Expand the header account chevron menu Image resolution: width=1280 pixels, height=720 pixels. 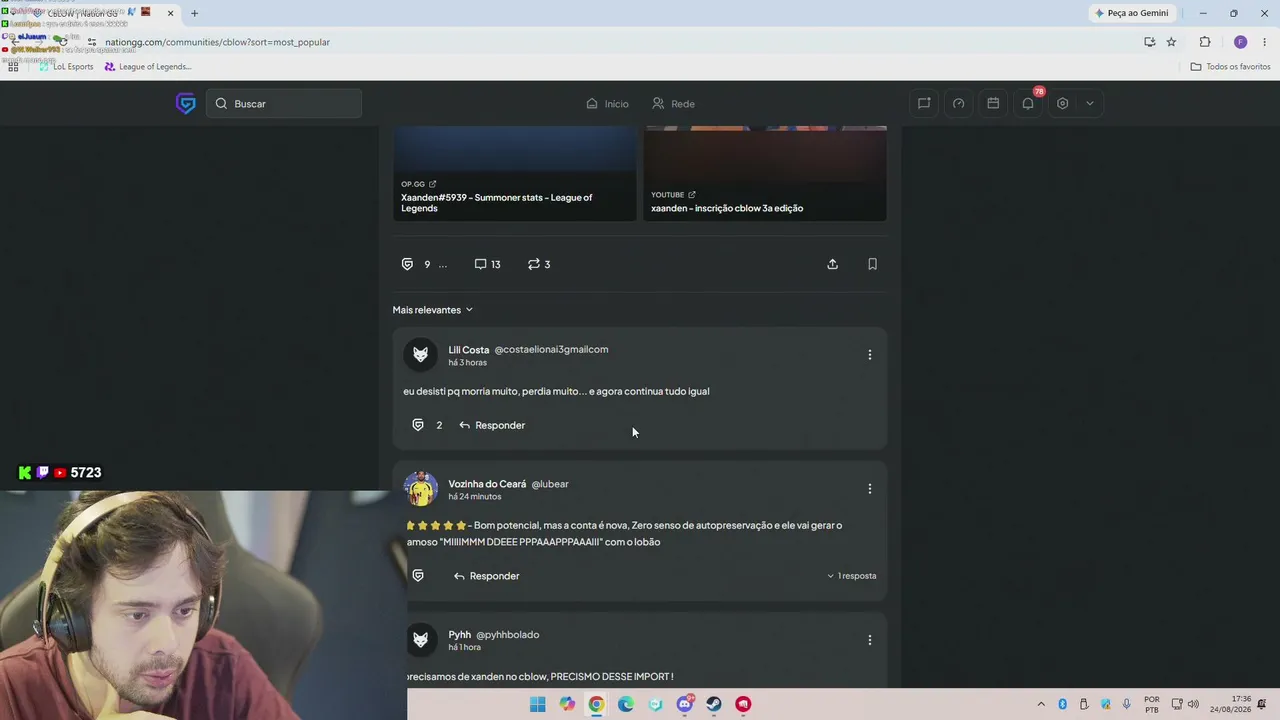point(1089,103)
